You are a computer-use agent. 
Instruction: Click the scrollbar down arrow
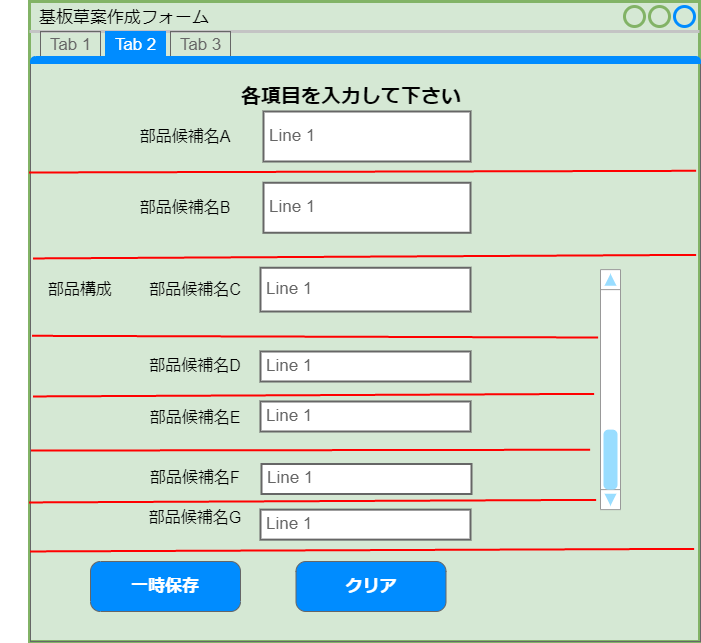click(610, 499)
